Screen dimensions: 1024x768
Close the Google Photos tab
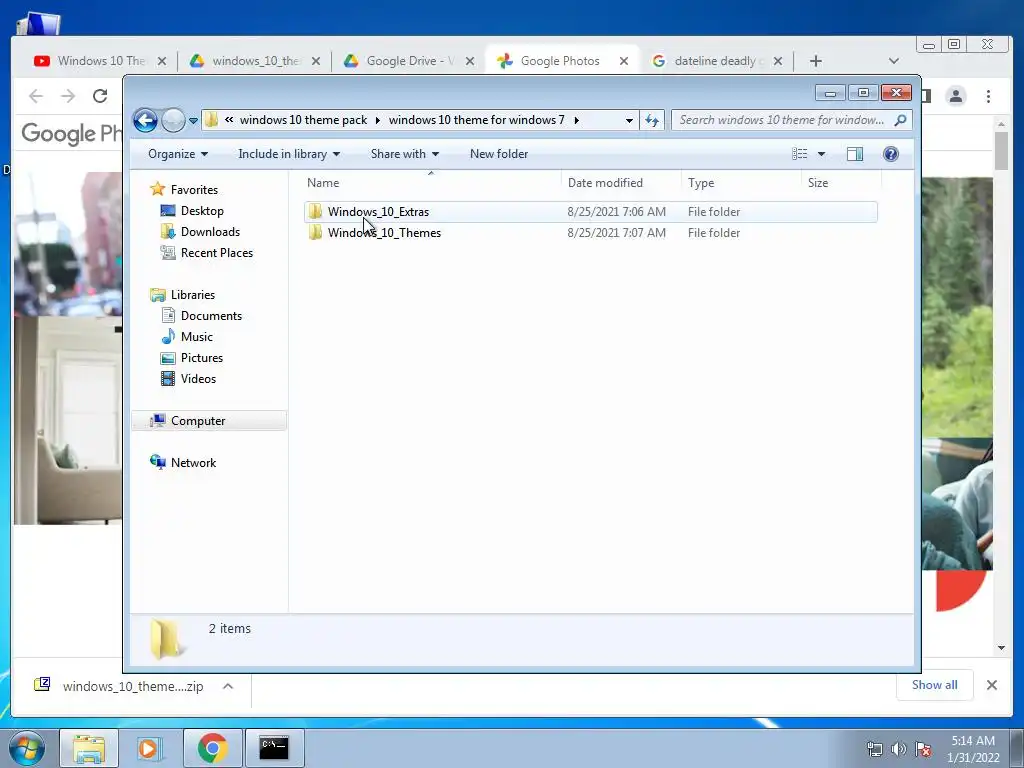coord(624,61)
